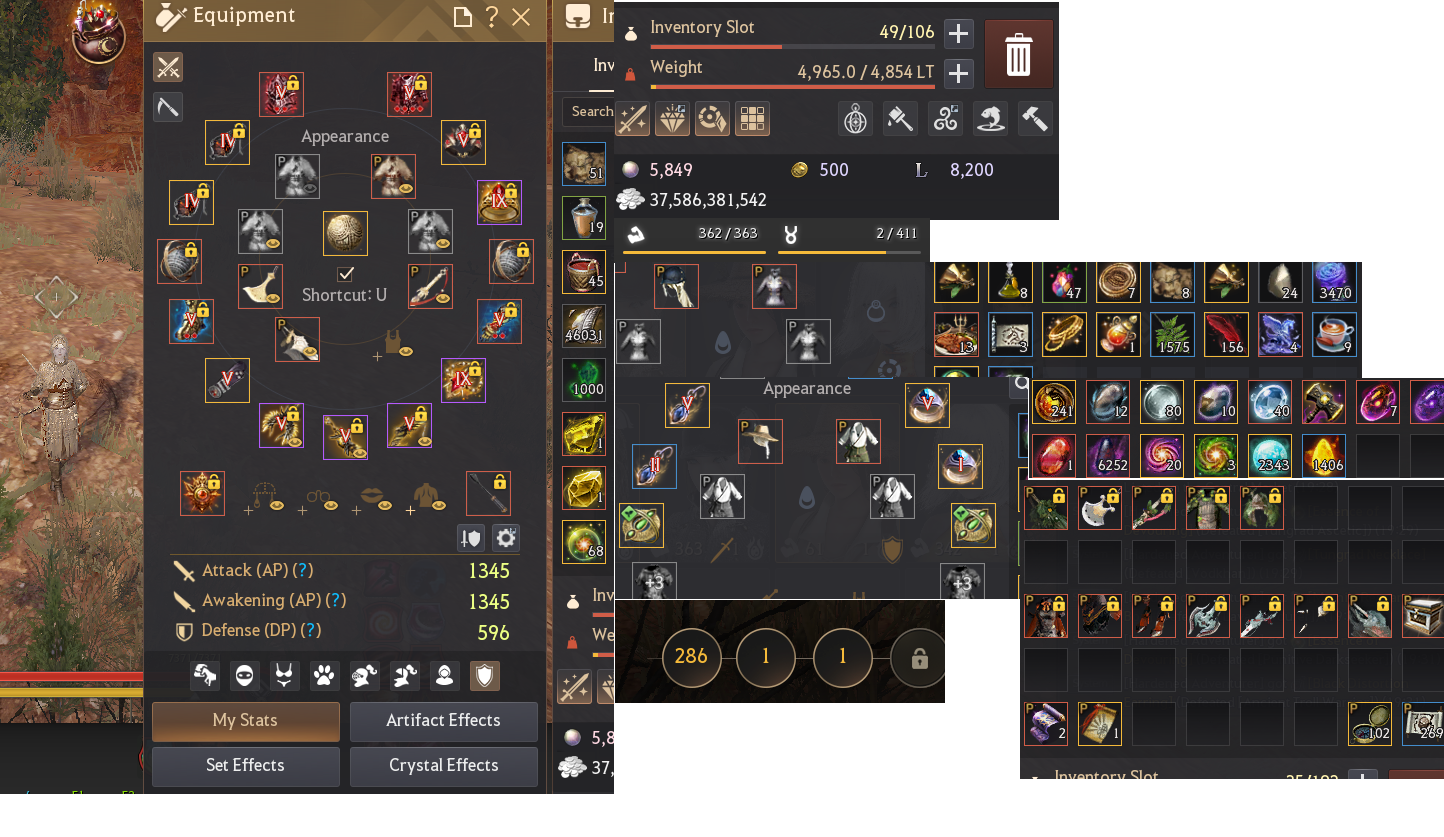Click the Artifact Effects button

[x=444, y=721]
